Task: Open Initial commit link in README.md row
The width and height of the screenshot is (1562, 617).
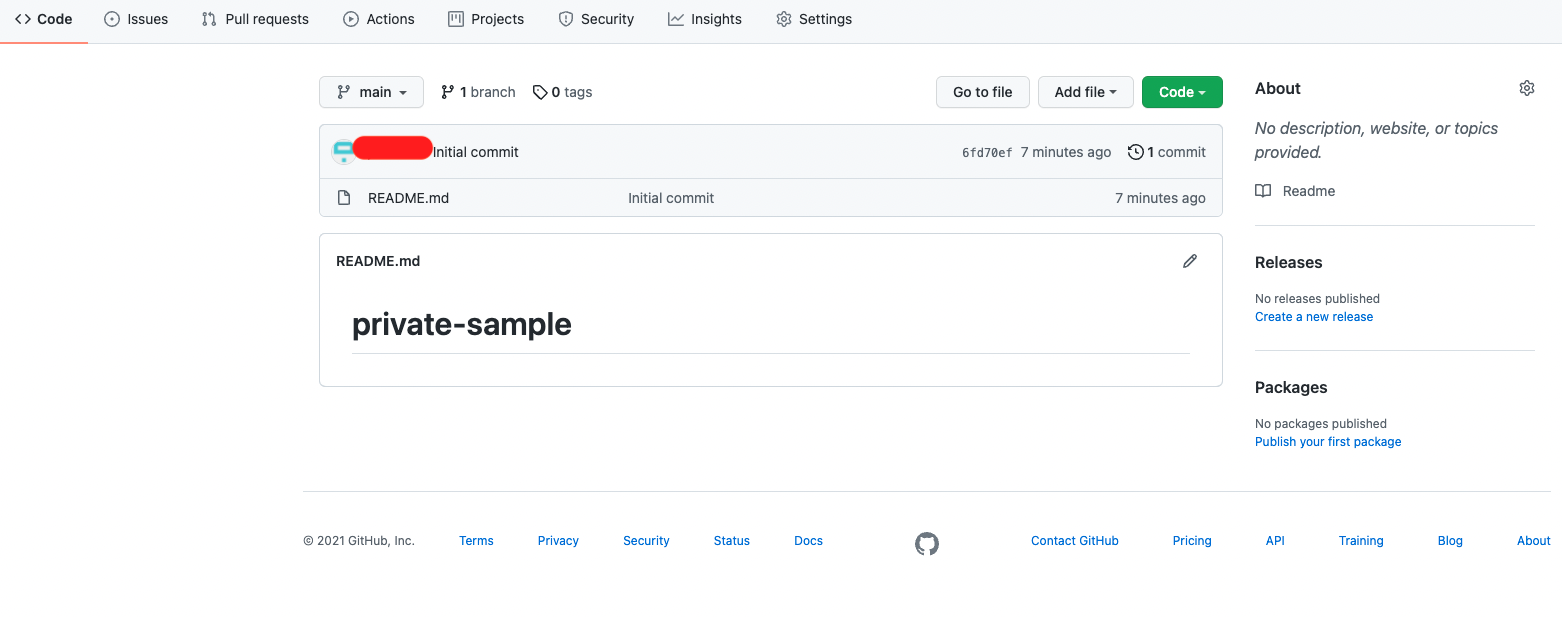Action: tap(671, 198)
